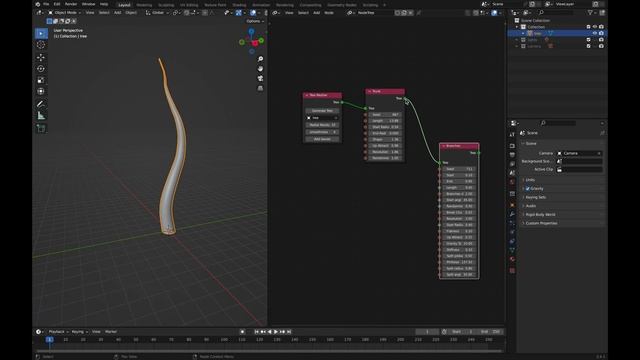The width and height of the screenshot is (640, 360).
Task: Expand the Keying Sets panel
Action: (536, 197)
